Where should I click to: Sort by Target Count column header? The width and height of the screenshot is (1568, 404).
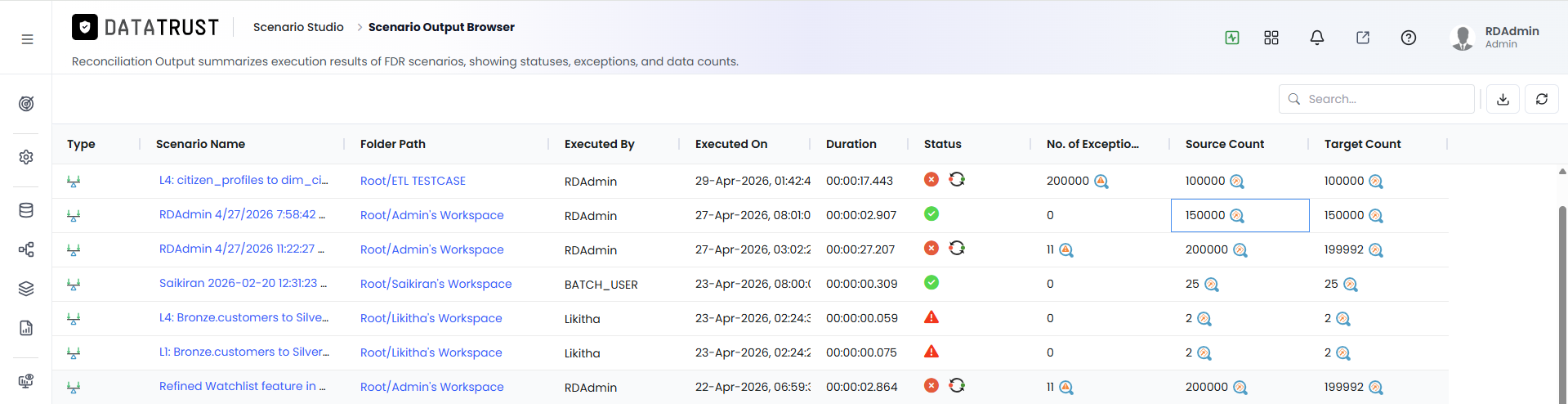point(1362,144)
